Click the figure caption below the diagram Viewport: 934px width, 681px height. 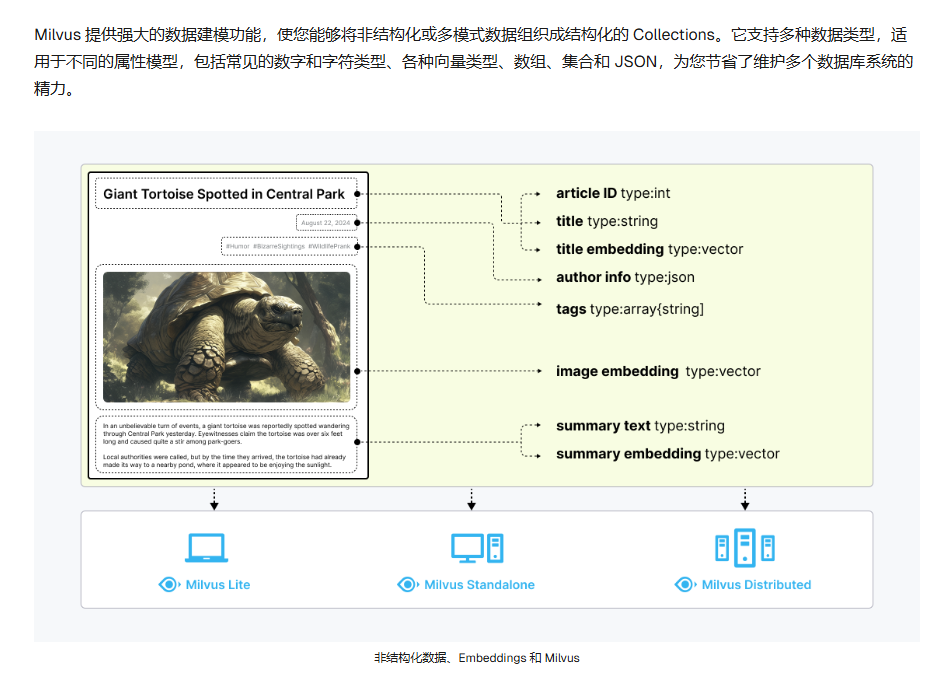tap(477, 658)
